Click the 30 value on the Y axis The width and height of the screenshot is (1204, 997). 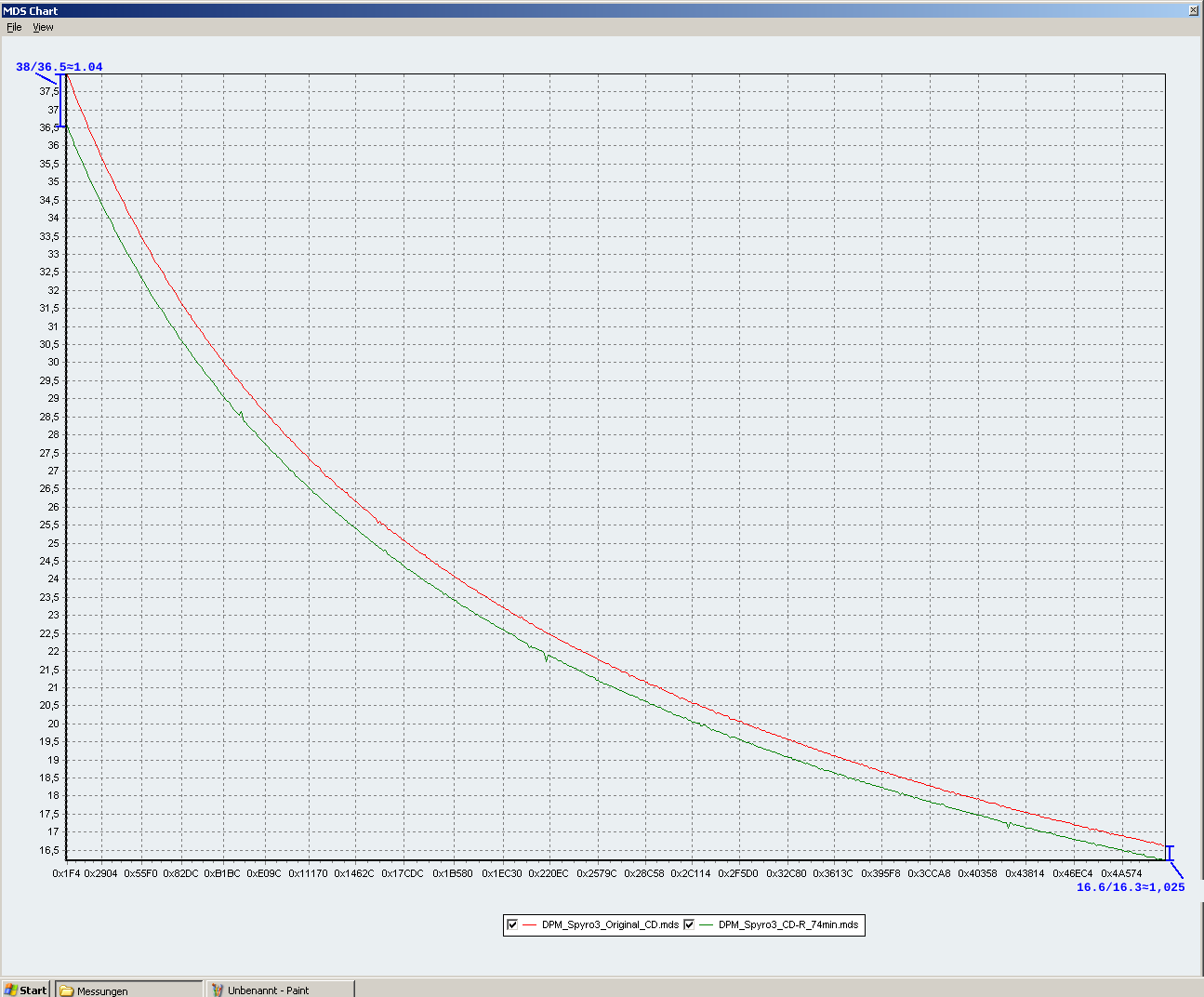(x=53, y=362)
